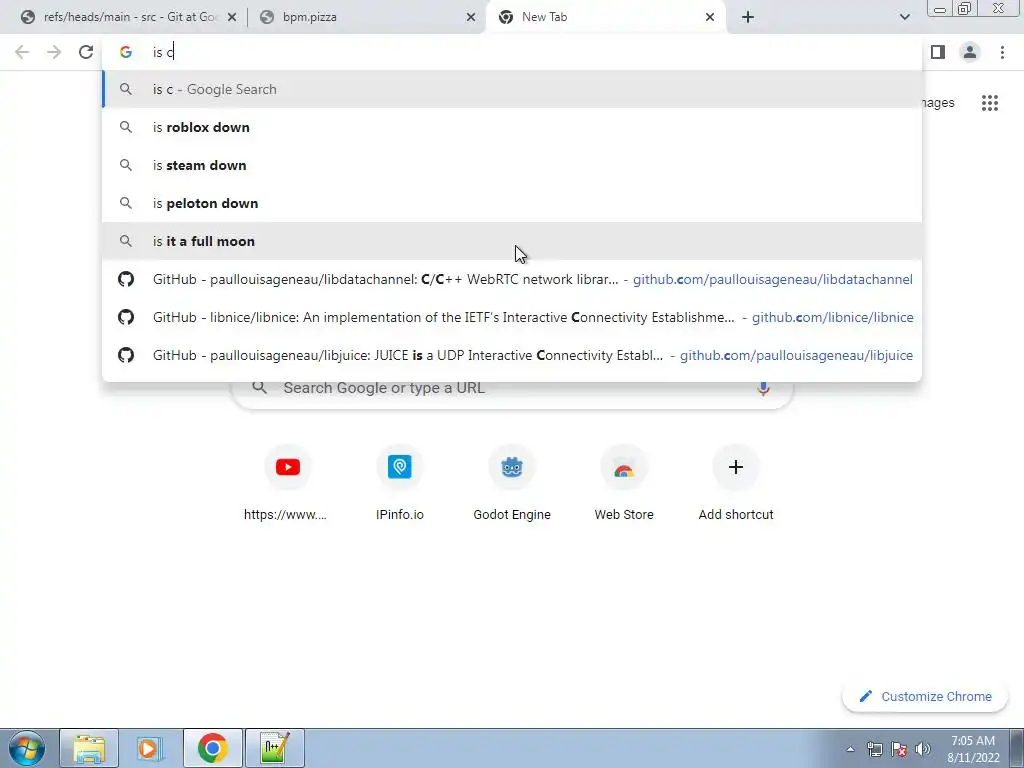Open the IPinfo.io shortcut tile

pyautogui.click(x=400, y=483)
